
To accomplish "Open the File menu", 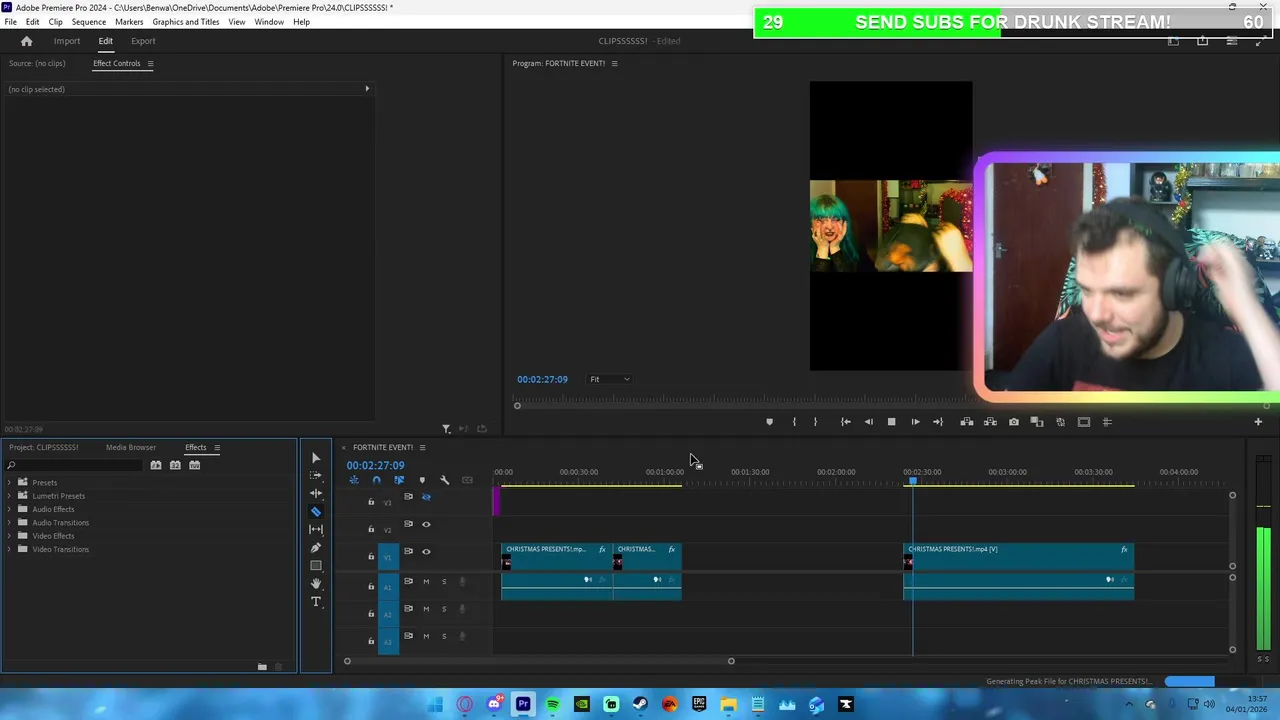I will [x=10, y=22].
